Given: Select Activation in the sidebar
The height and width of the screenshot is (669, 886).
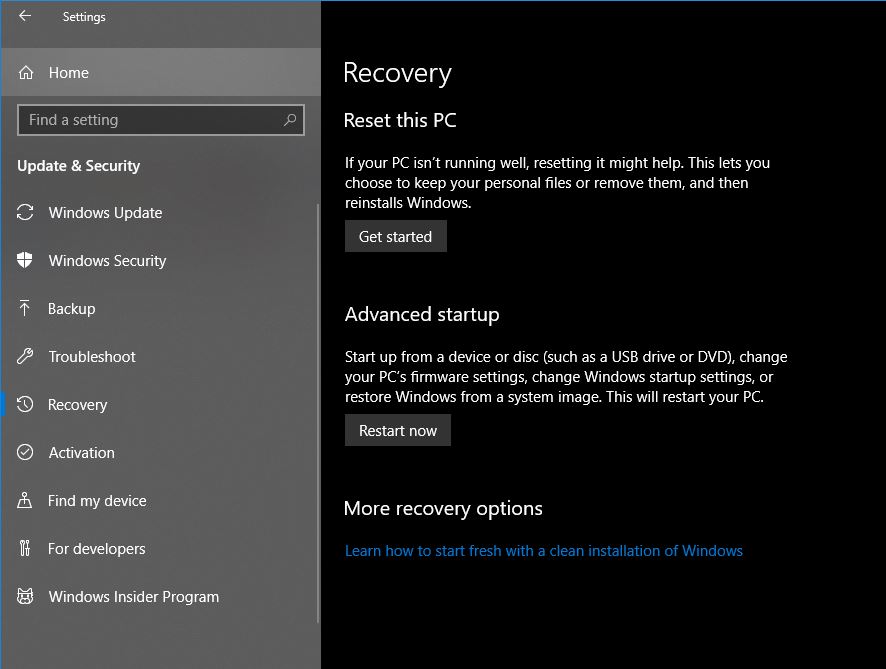Looking at the screenshot, I should coord(160,453).
